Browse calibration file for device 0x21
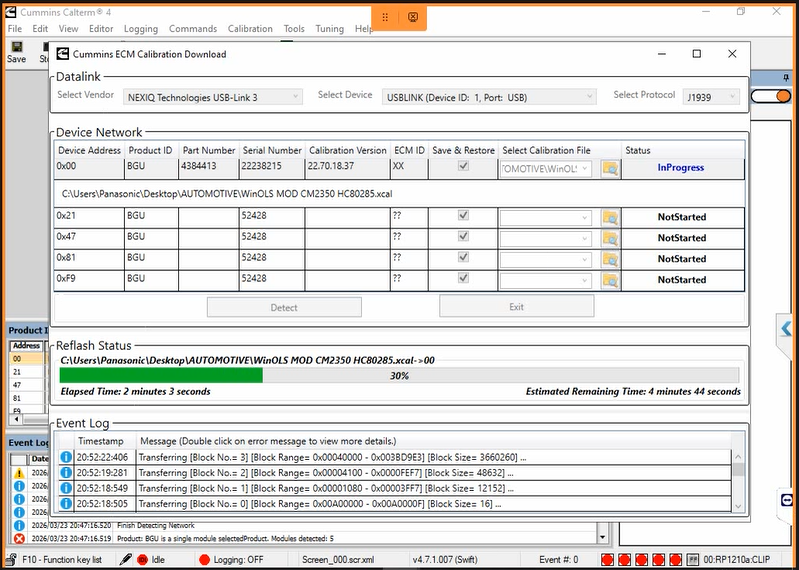The width and height of the screenshot is (799, 570). (x=610, y=217)
